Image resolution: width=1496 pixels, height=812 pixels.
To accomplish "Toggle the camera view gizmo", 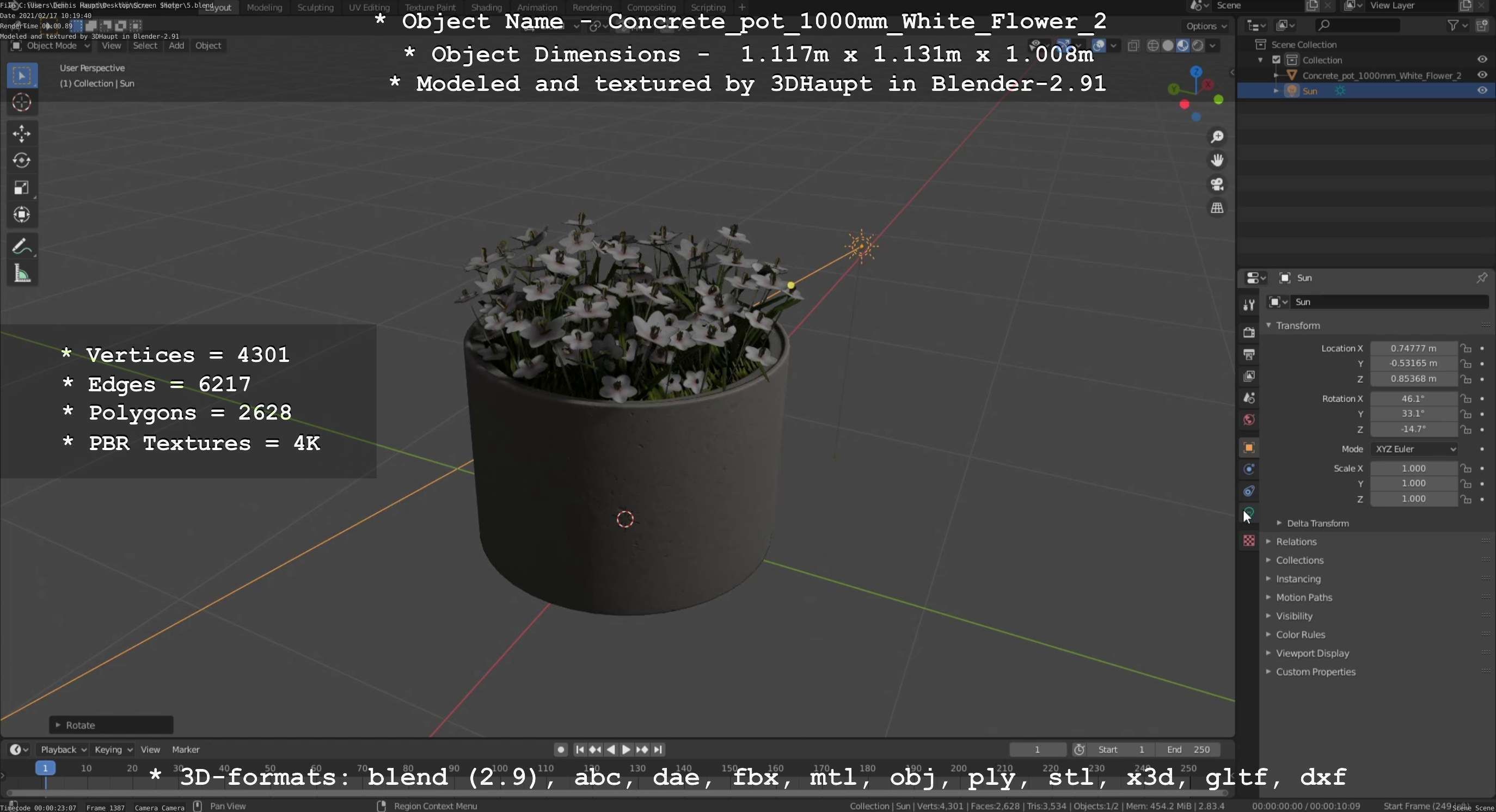I will click(x=1217, y=184).
